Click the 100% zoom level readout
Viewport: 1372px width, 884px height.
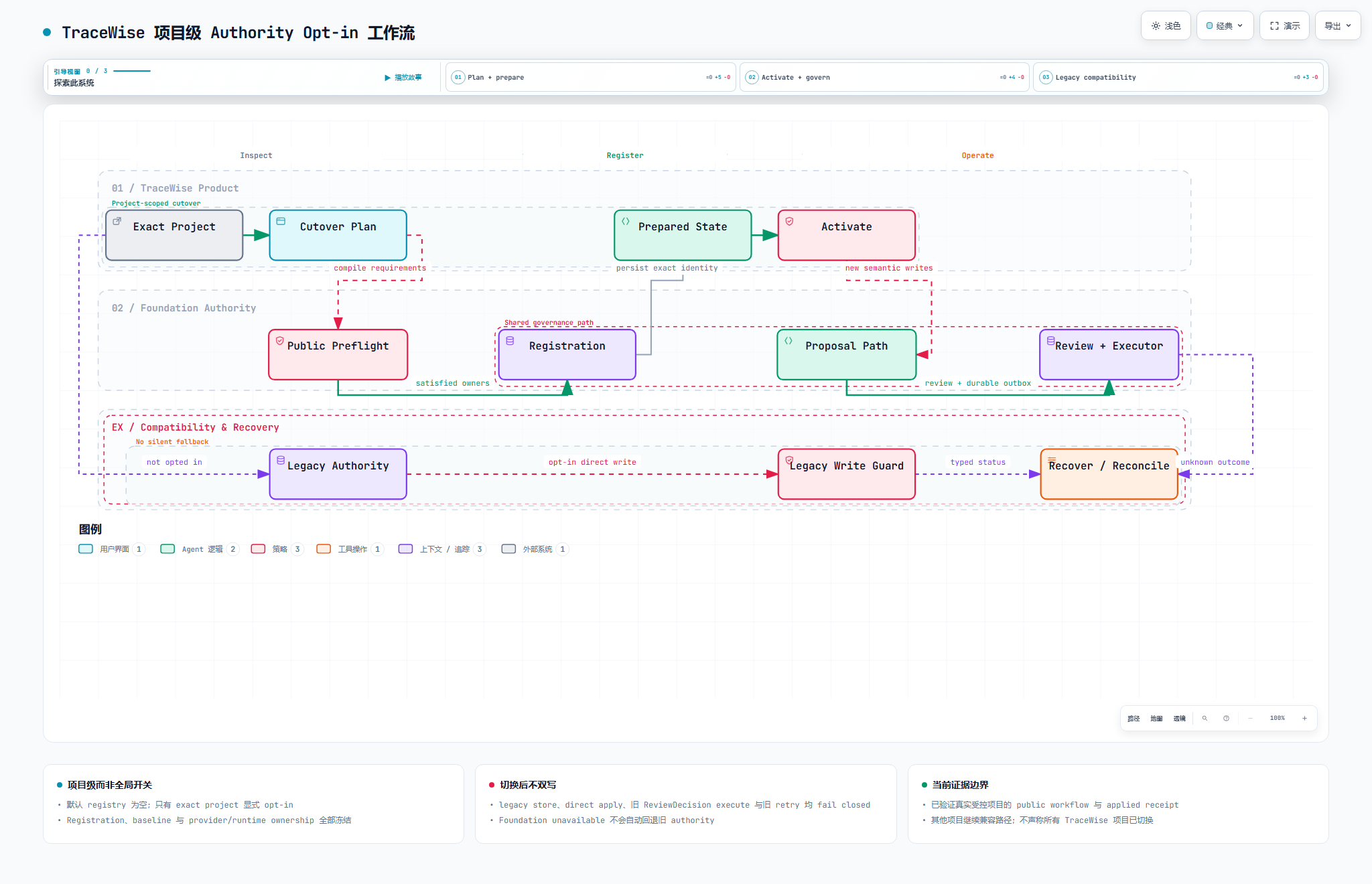pyautogui.click(x=1278, y=718)
